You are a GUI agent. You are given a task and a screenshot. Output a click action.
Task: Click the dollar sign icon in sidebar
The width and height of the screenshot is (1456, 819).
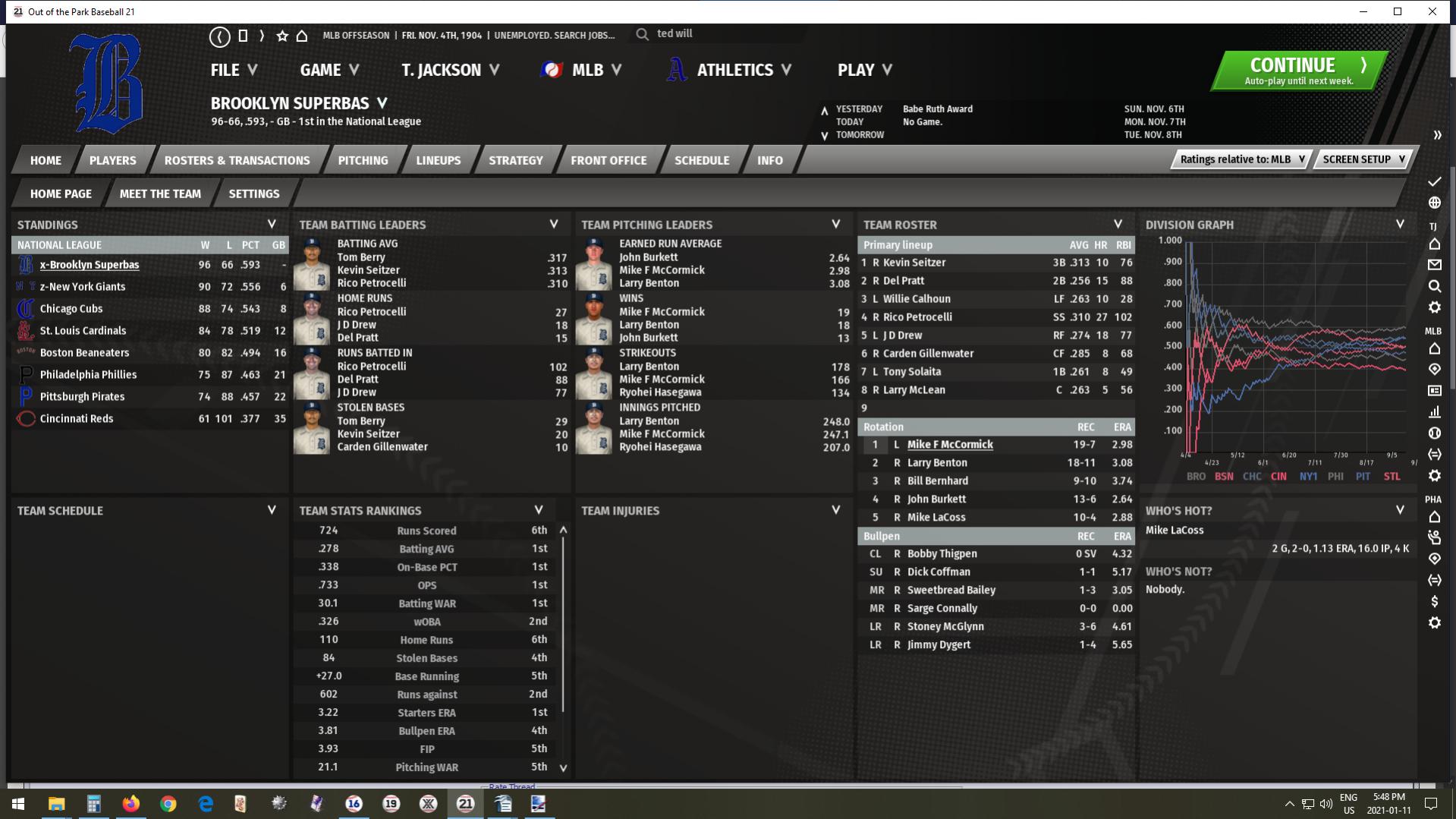(1434, 601)
